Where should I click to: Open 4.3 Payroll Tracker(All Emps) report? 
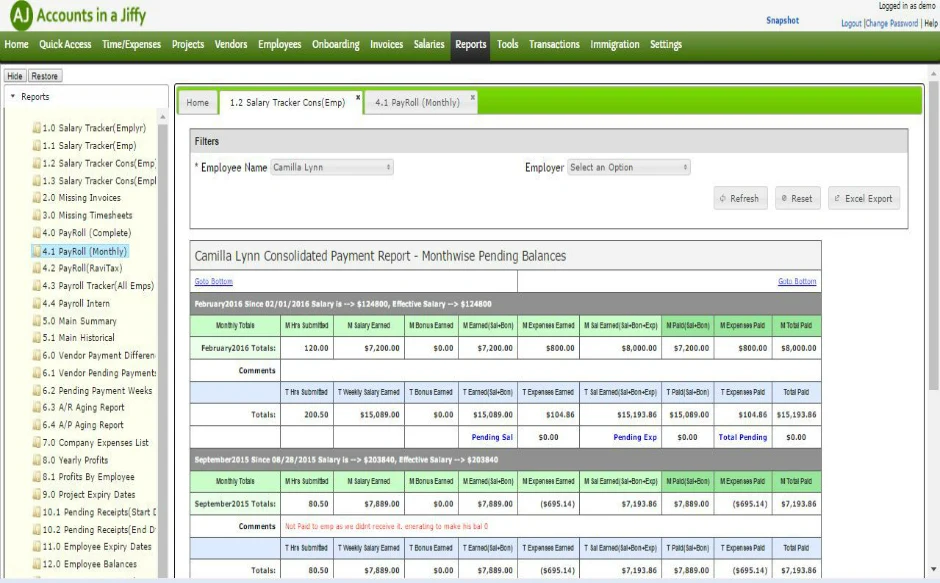pos(98,286)
